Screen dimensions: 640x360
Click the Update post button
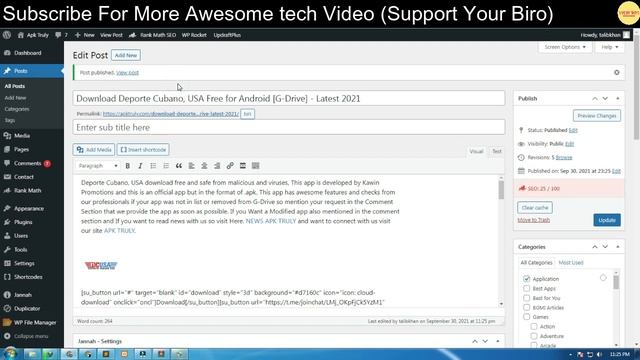[607, 220]
